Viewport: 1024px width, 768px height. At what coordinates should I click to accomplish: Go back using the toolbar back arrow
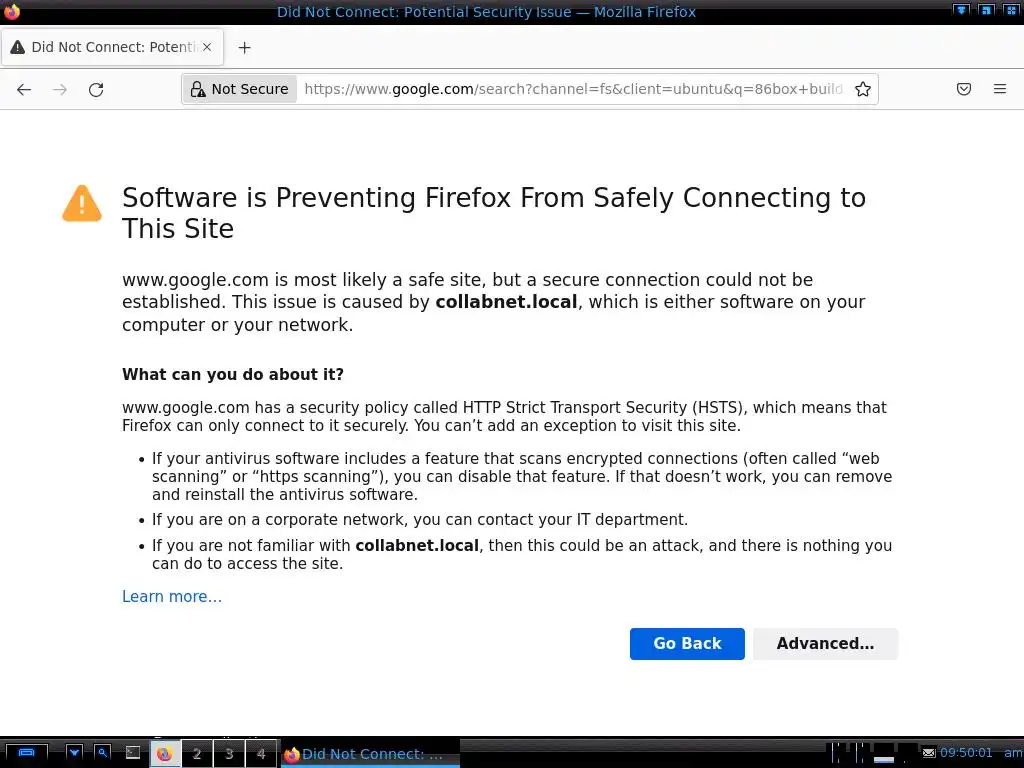click(x=24, y=89)
